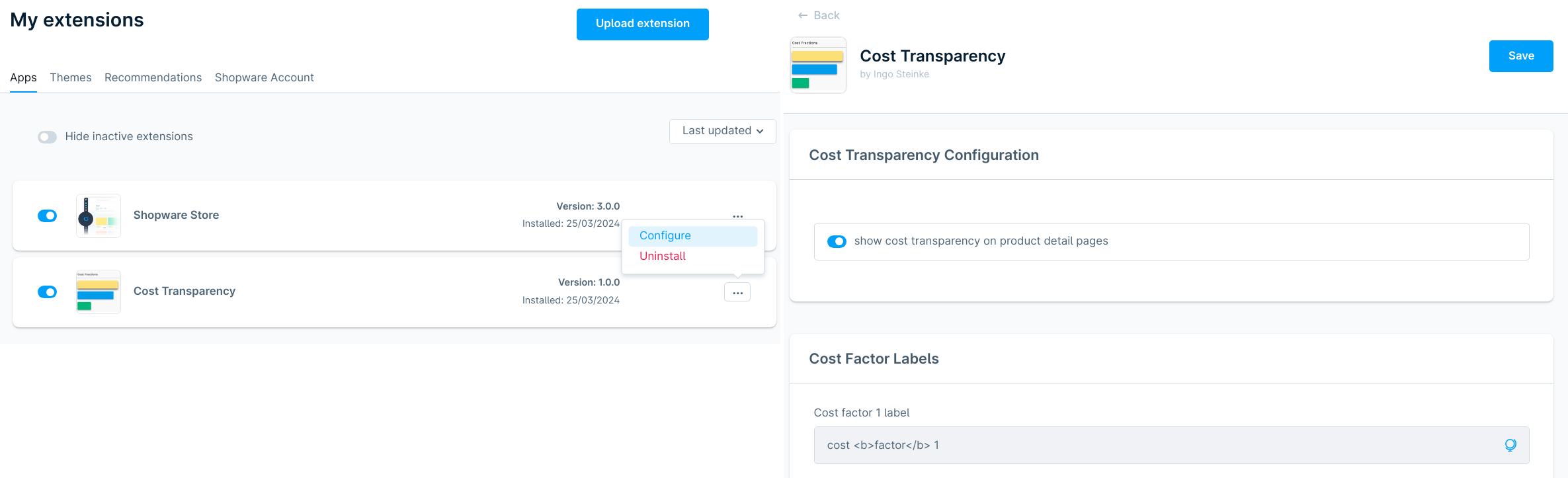This screenshot has width=1568, height=478.
Task: Click the Installed date of Cost Transparency
Action: point(571,300)
